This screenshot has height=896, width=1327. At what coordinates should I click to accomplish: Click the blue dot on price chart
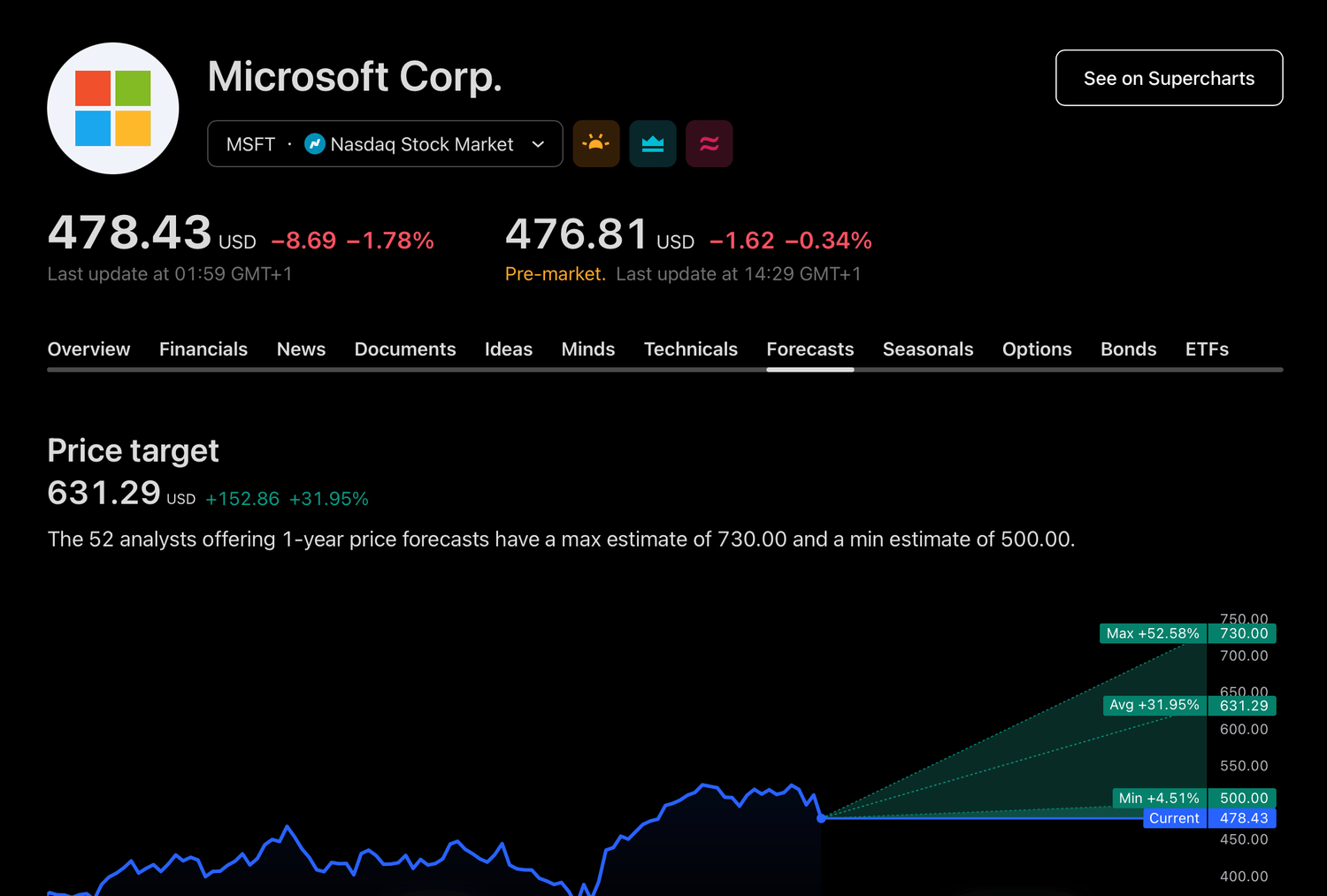click(x=822, y=818)
